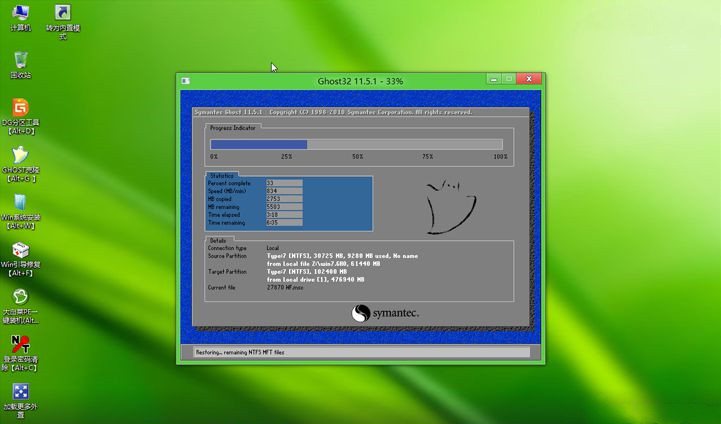Select Win引导修复 [Alt+F] desktop icon
721x424 pixels.
coord(20,259)
